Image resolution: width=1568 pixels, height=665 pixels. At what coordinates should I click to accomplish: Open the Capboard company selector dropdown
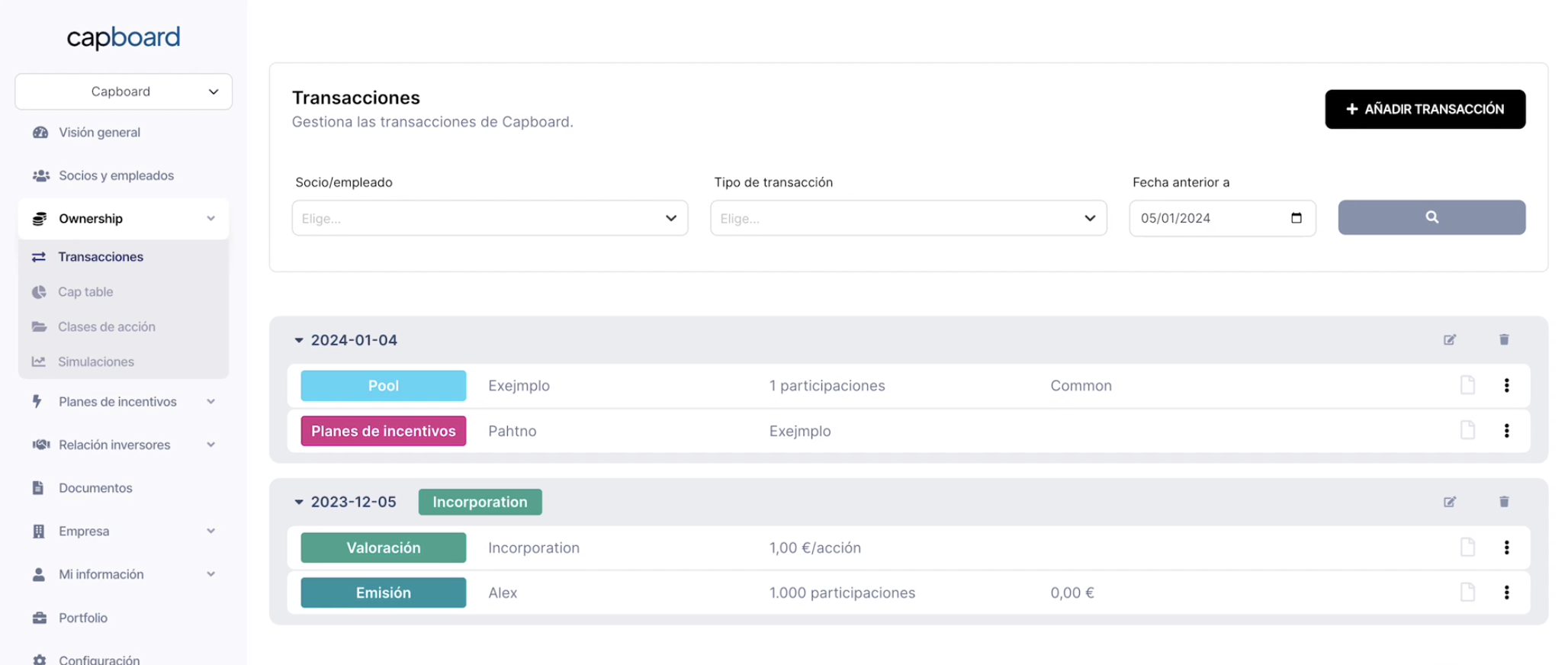[x=124, y=92]
